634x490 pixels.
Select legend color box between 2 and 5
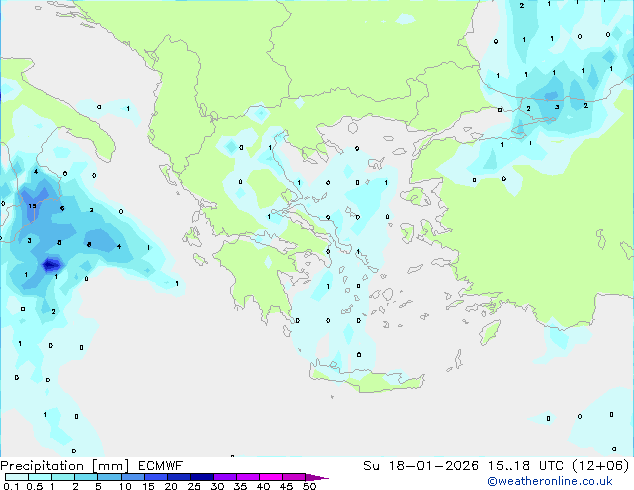(86, 477)
